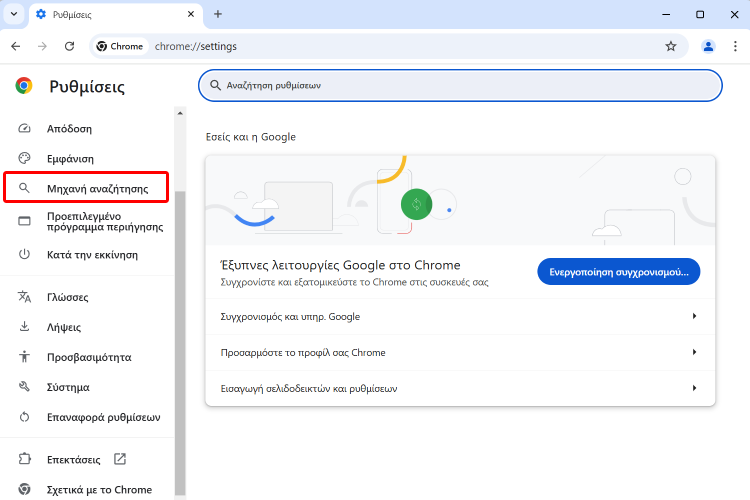Open Σύστημα settings section
Viewport: 750px width, 500px height.
click(86, 387)
